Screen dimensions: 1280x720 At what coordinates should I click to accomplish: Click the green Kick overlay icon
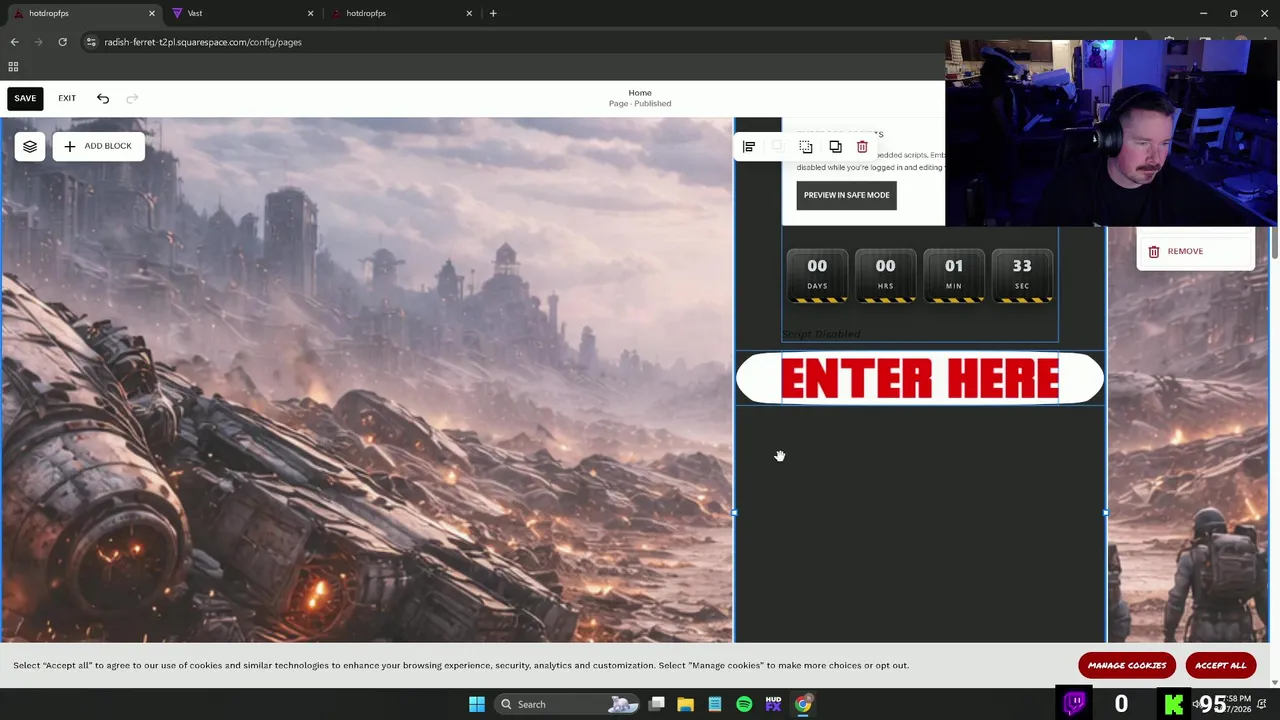click(1175, 705)
